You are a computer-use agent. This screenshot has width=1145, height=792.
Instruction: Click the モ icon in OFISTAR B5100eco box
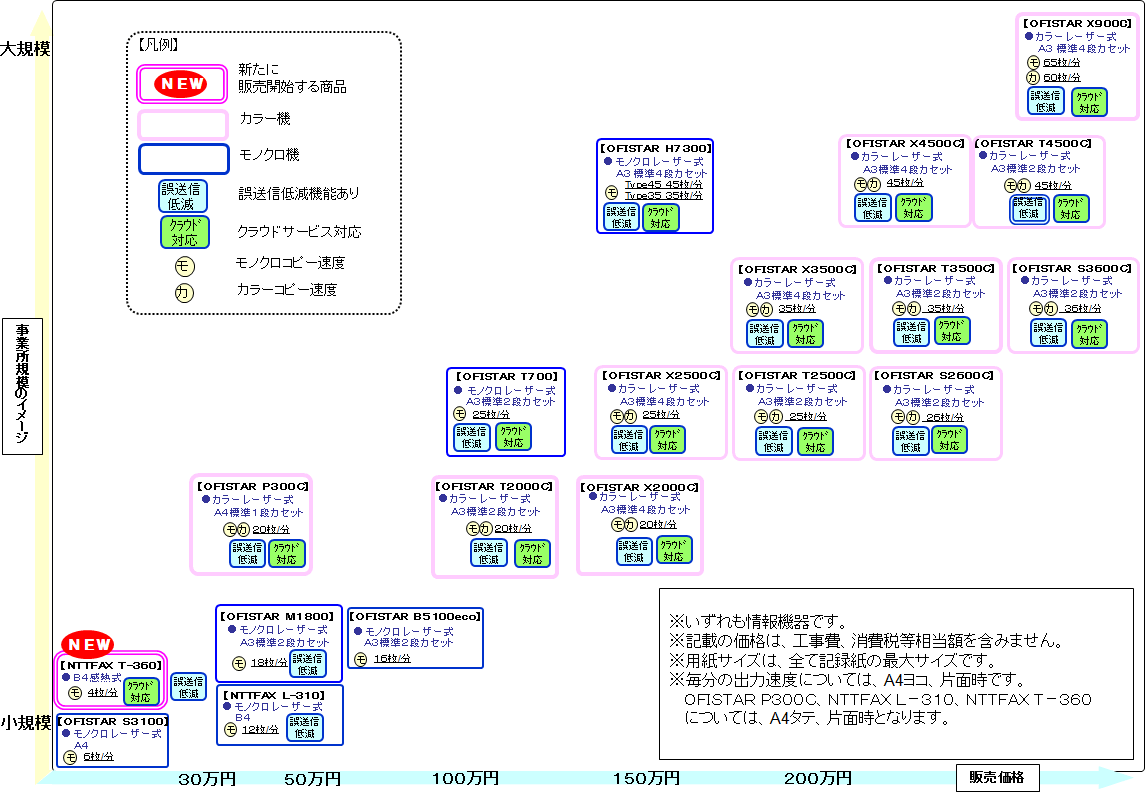[x=361, y=659]
